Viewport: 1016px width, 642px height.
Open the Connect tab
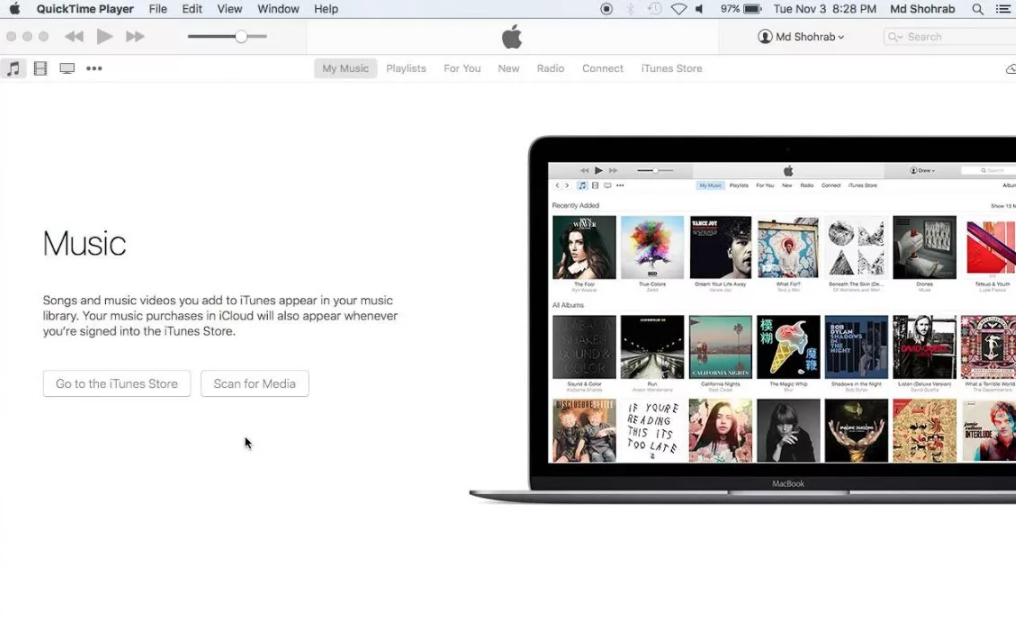tap(603, 69)
